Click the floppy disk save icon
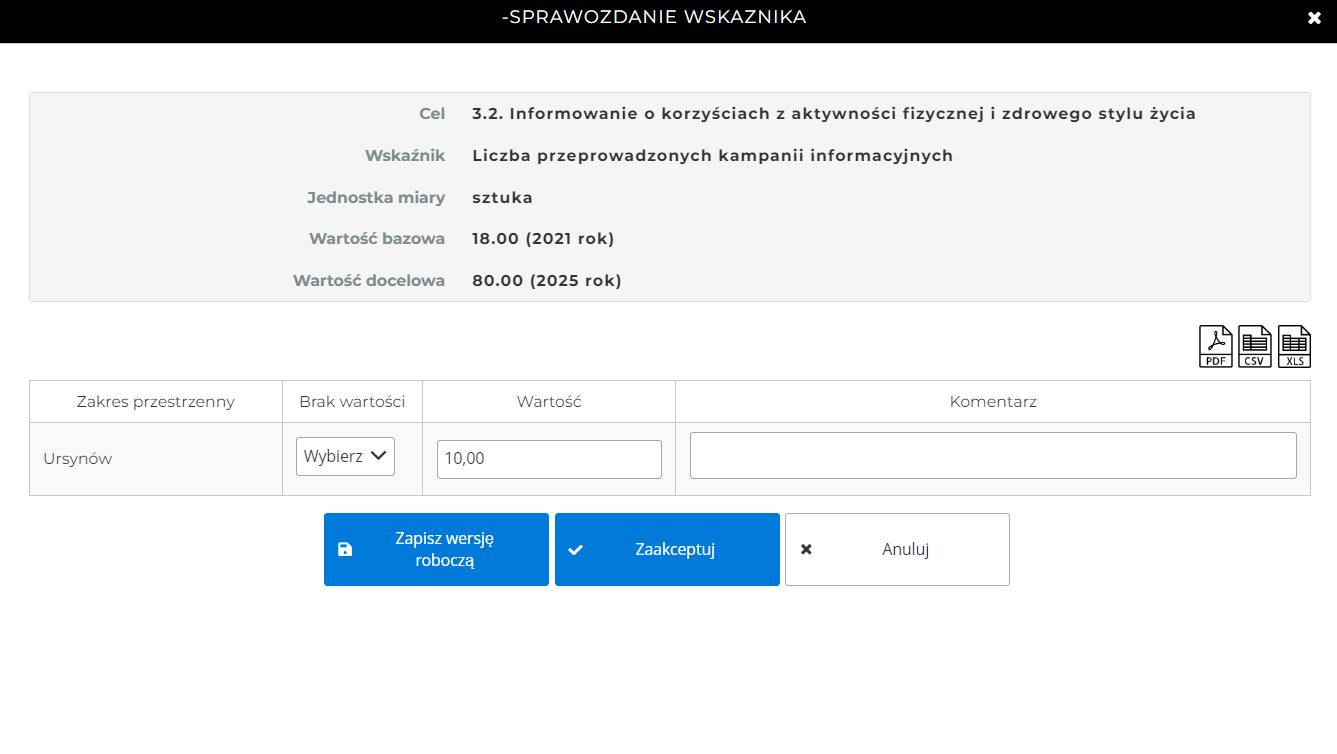1337x754 pixels. point(345,550)
